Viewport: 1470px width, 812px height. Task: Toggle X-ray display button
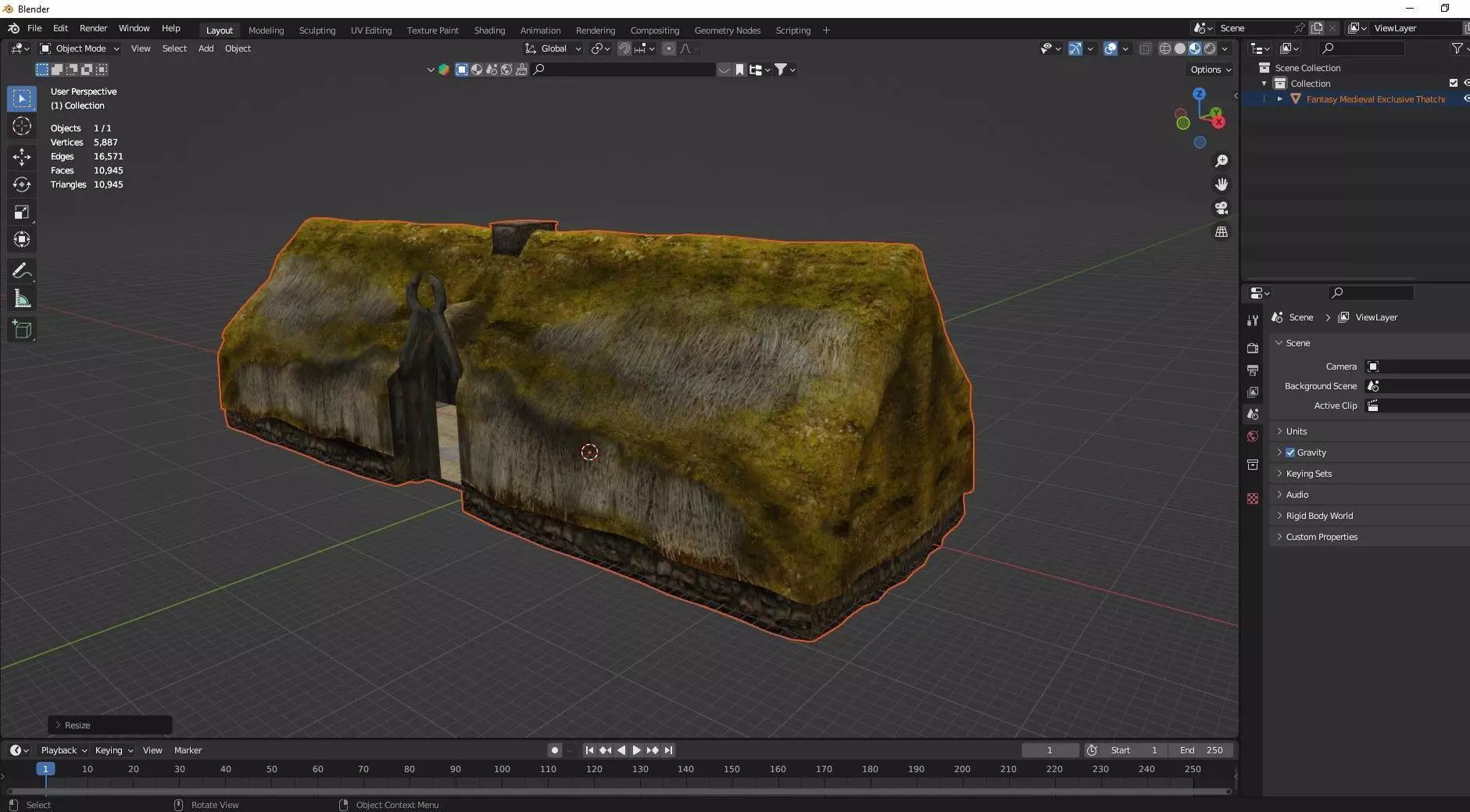(1145, 48)
